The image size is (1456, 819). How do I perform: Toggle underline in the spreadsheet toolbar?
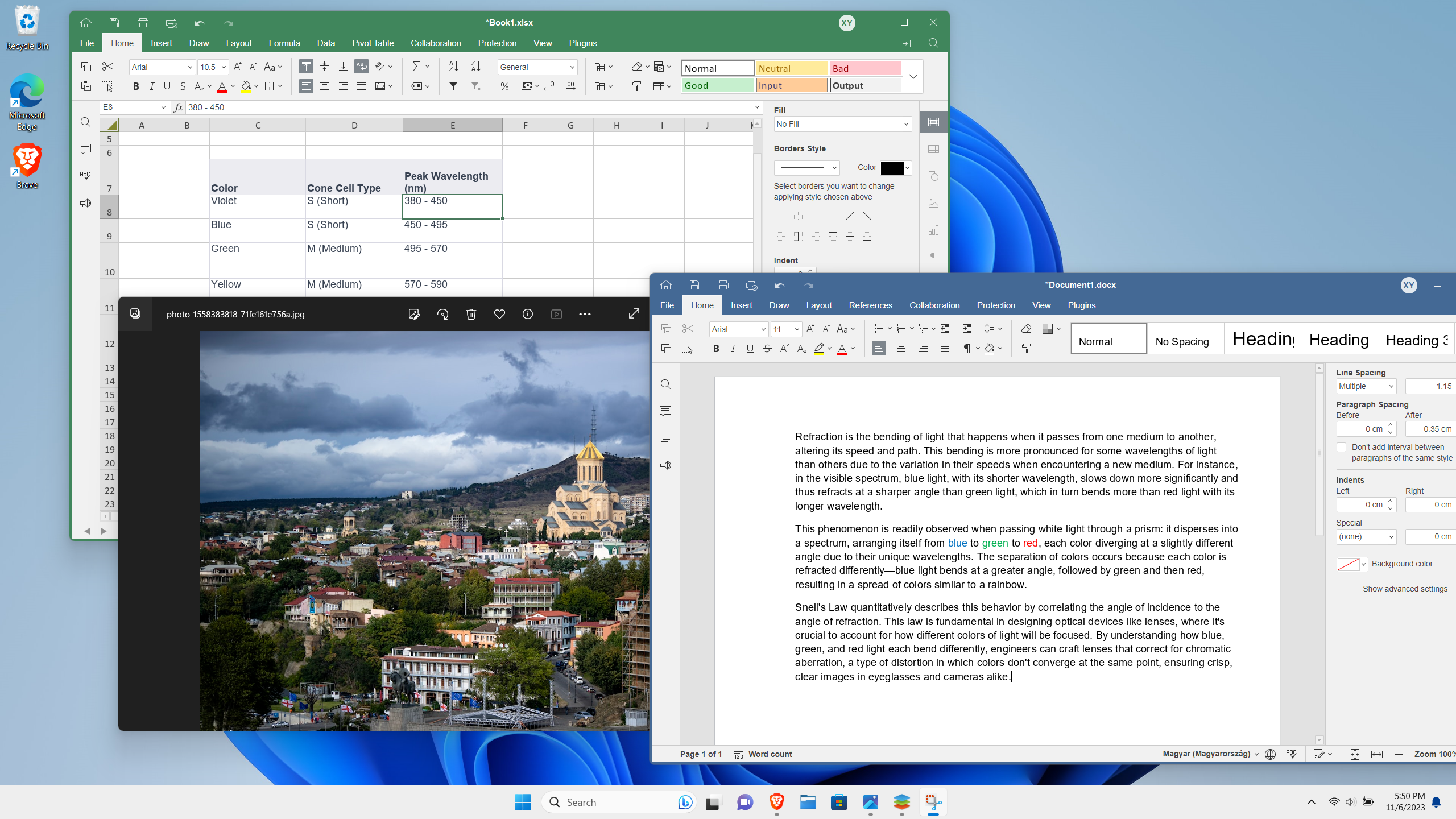tap(167, 86)
